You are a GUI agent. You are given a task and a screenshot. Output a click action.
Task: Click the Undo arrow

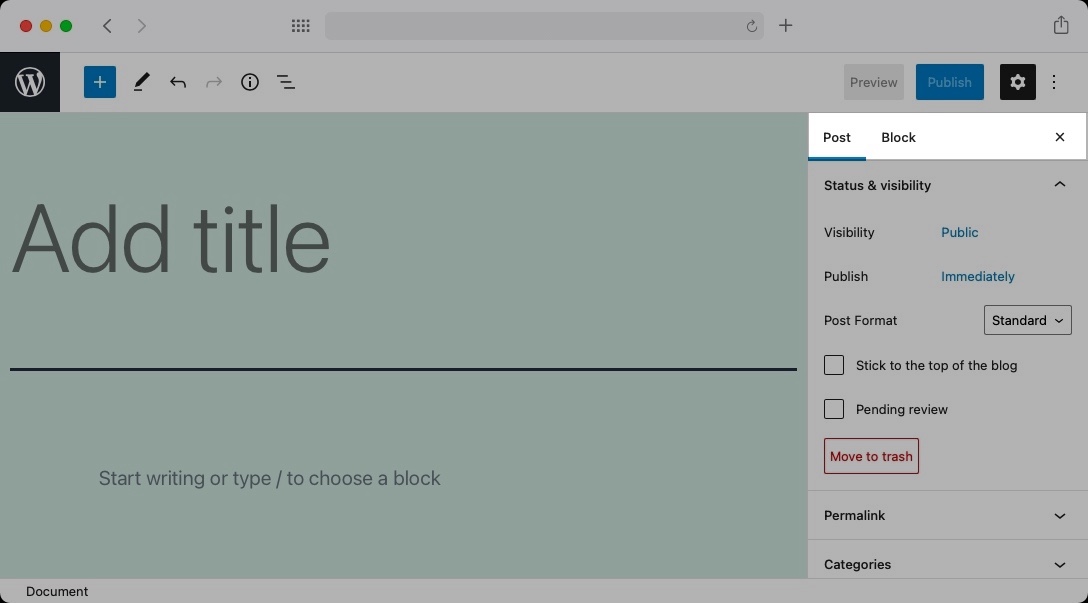point(178,82)
